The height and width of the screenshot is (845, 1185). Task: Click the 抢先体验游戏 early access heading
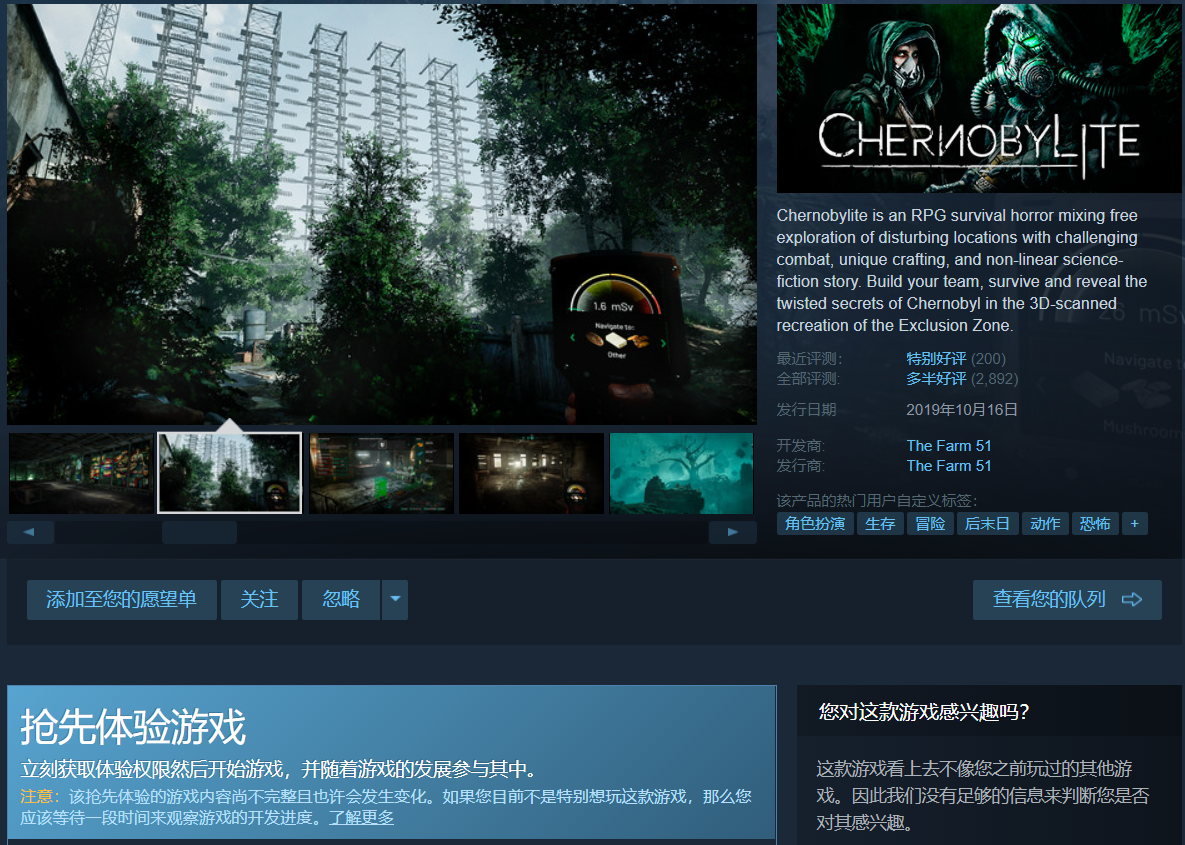133,727
